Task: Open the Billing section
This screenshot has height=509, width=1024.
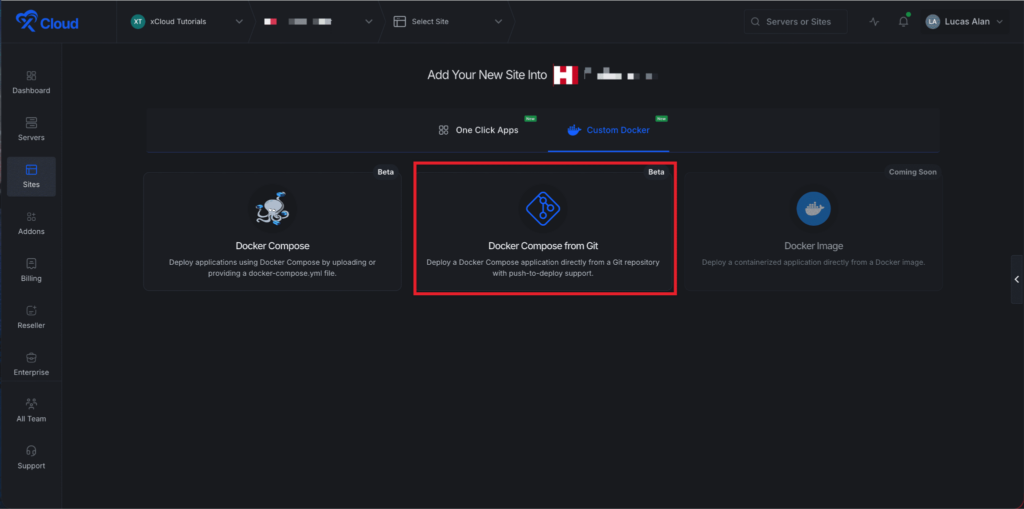Action: click(x=31, y=270)
